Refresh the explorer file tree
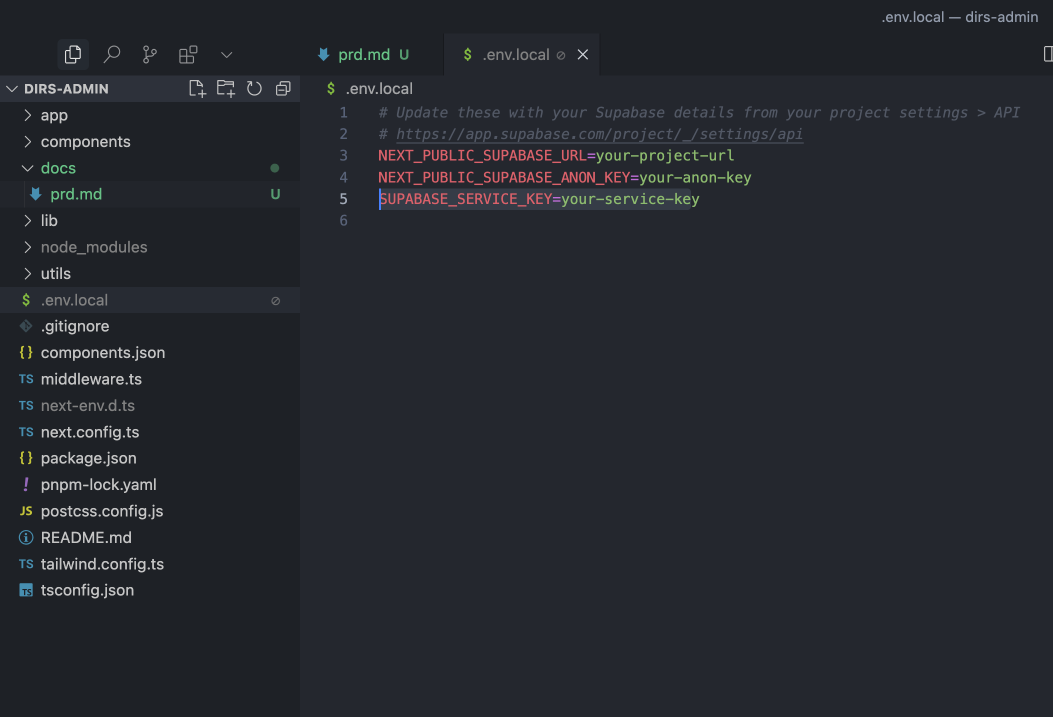Screen dimensions: 1053x717 pos(254,89)
